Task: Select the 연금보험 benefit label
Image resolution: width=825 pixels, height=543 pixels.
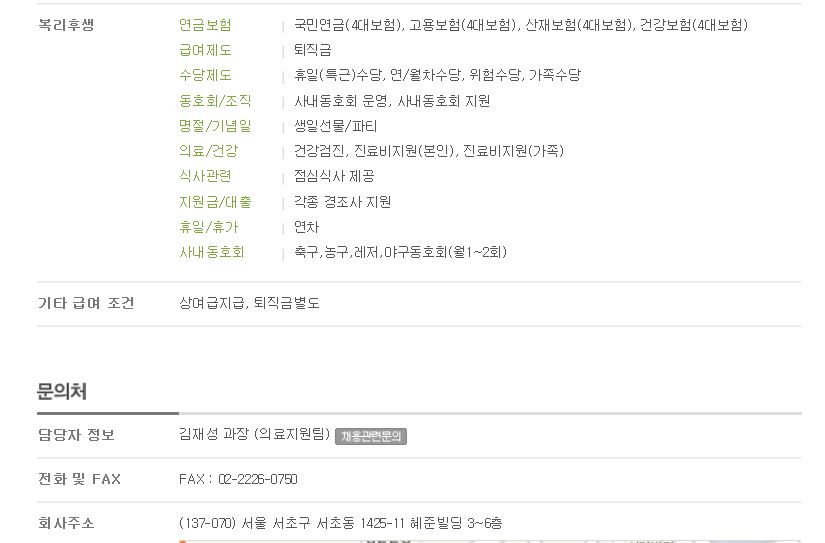Action: click(205, 25)
